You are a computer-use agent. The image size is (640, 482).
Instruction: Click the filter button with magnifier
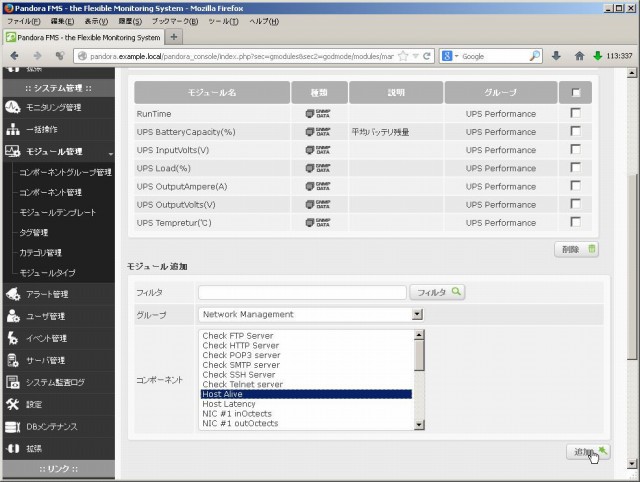coord(437,292)
